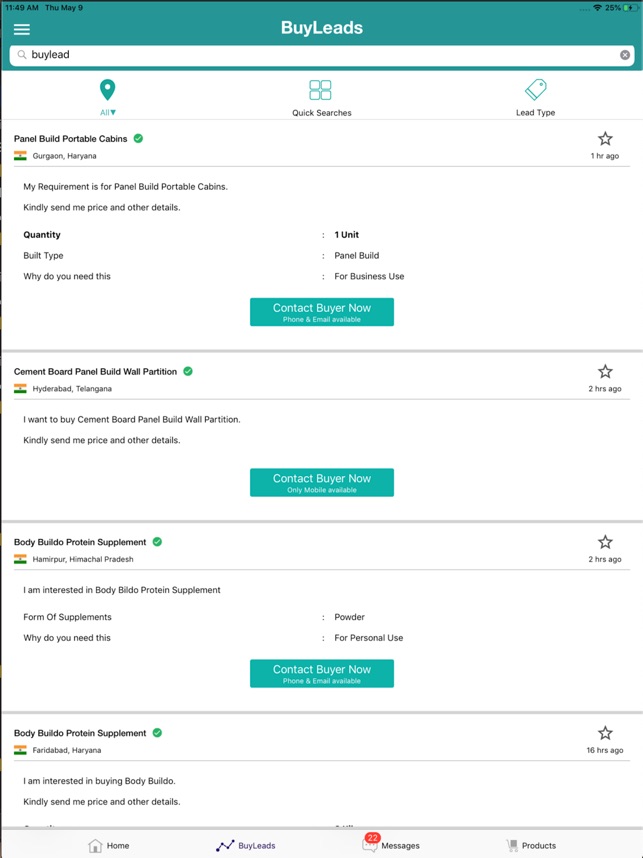This screenshot has width=643, height=858.
Task: Contact buyer for Hamirpur protein supplement
Action: [321, 673]
